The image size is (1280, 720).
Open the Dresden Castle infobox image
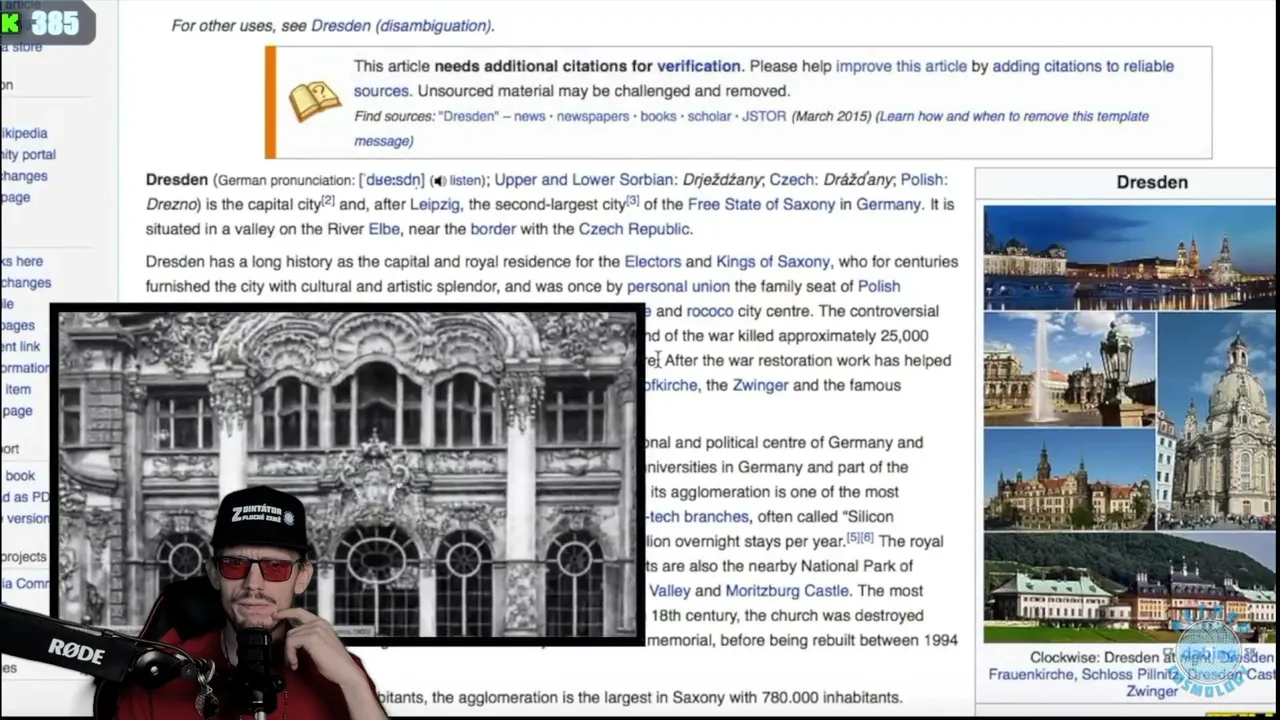tap(1070, 479)
